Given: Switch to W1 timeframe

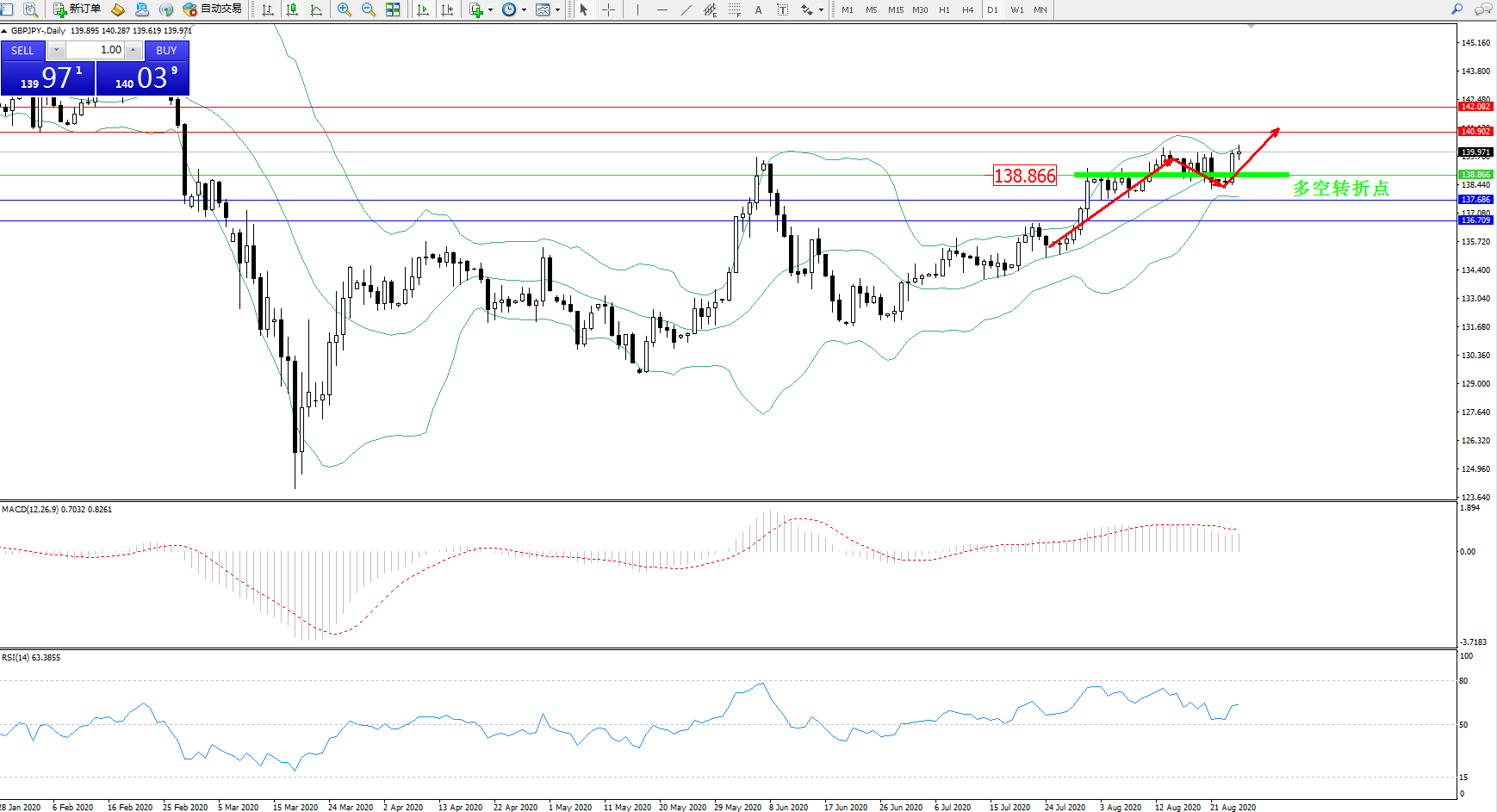Looking at the screenshot, I should (1016, 9).
